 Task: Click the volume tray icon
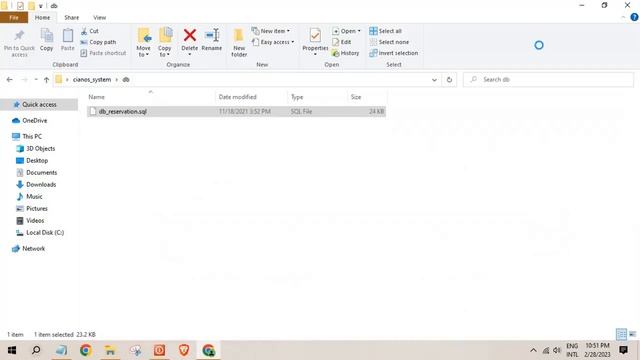point(557,350)
